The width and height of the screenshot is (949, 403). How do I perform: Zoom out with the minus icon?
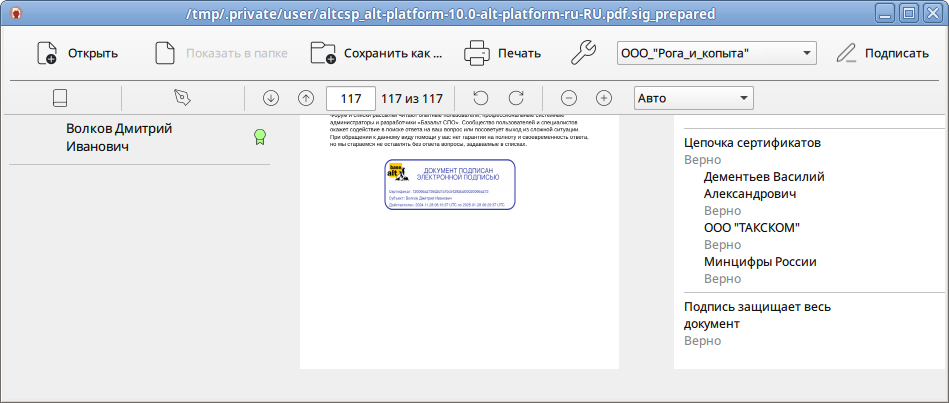[569, 98]
